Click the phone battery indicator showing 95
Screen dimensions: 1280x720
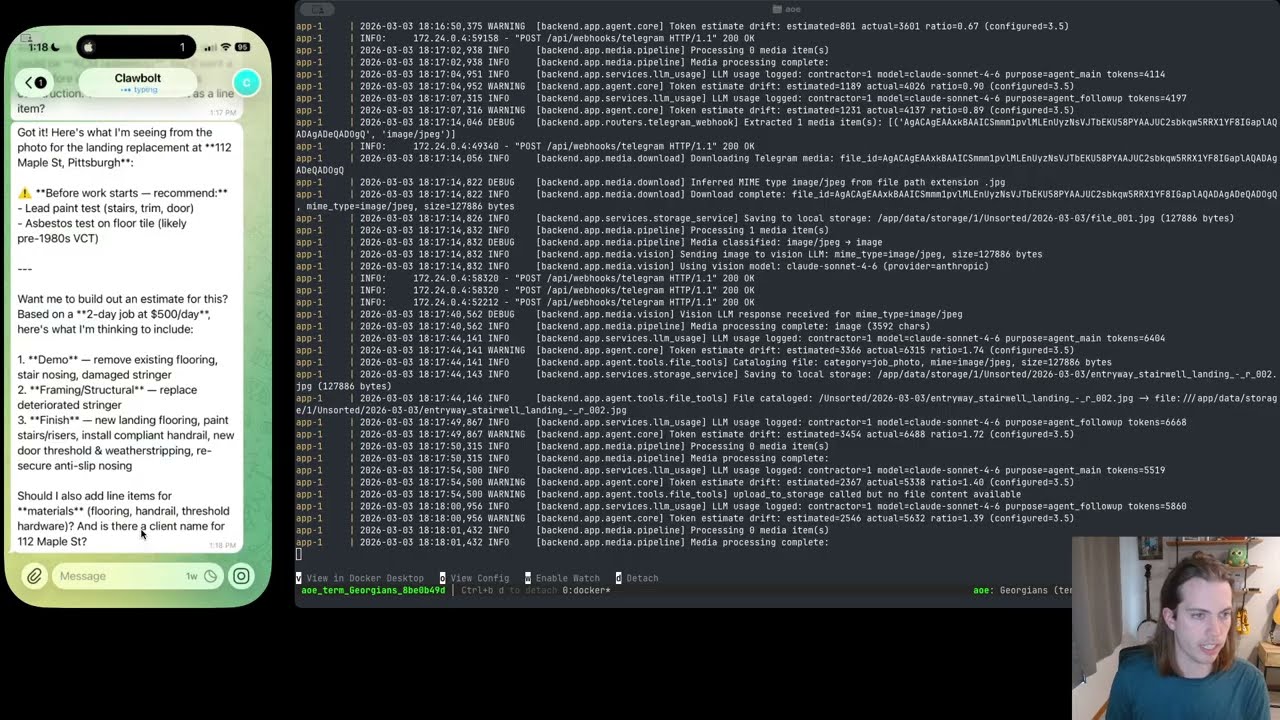tap(244, 47)
